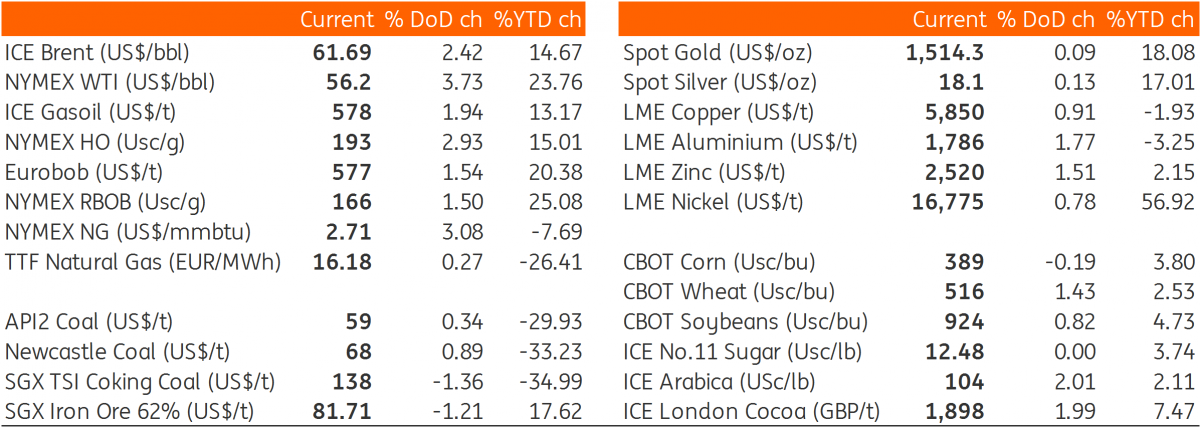Viewport: 1200px width, 427px height.
Task: Select the ICE Arabica (USc/lb) label
Action: point(716,382)
